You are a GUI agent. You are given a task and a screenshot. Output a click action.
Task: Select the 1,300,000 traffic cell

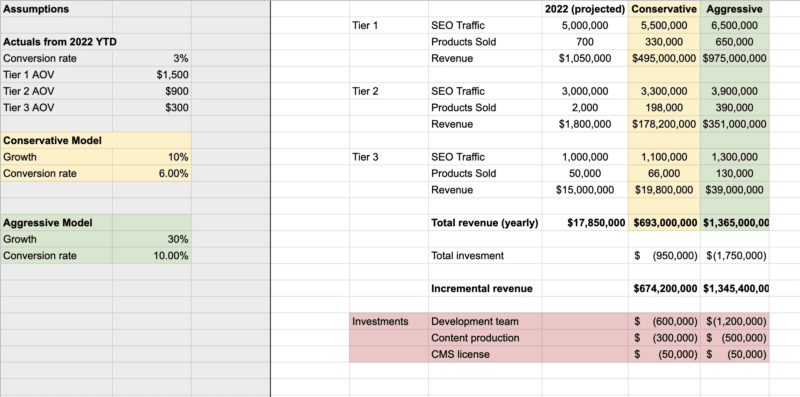734,157
